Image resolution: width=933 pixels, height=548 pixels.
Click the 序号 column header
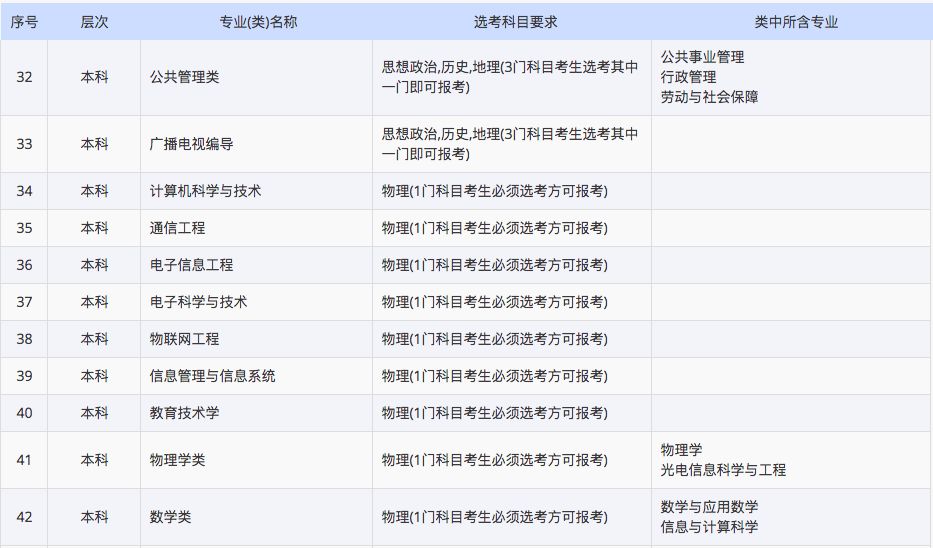click(x=24, y=22)
